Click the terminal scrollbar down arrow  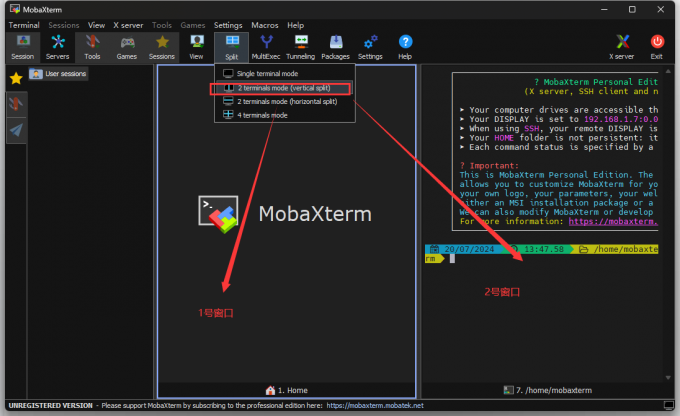668,377
